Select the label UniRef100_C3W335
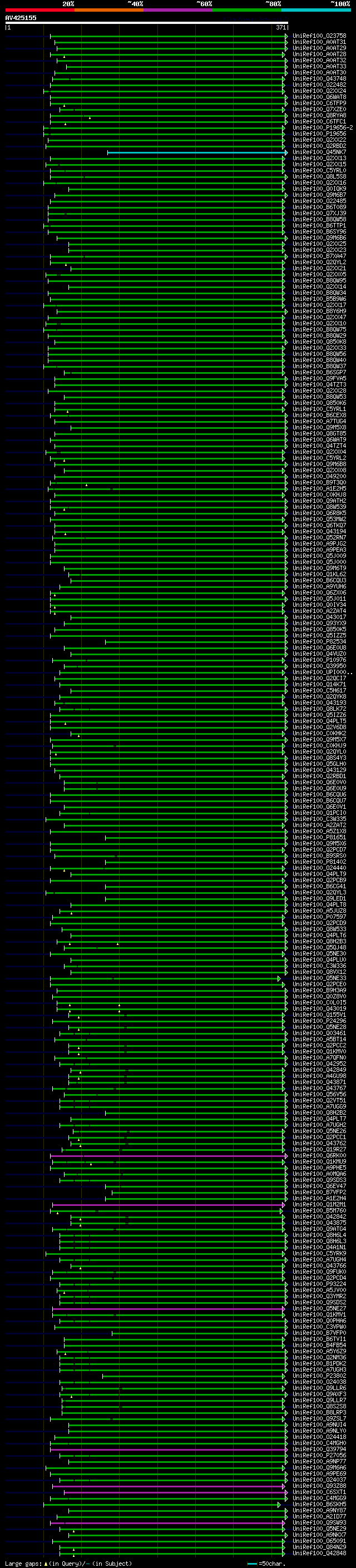Screen dimensions: 356x1568 click(x=319, y=819)
